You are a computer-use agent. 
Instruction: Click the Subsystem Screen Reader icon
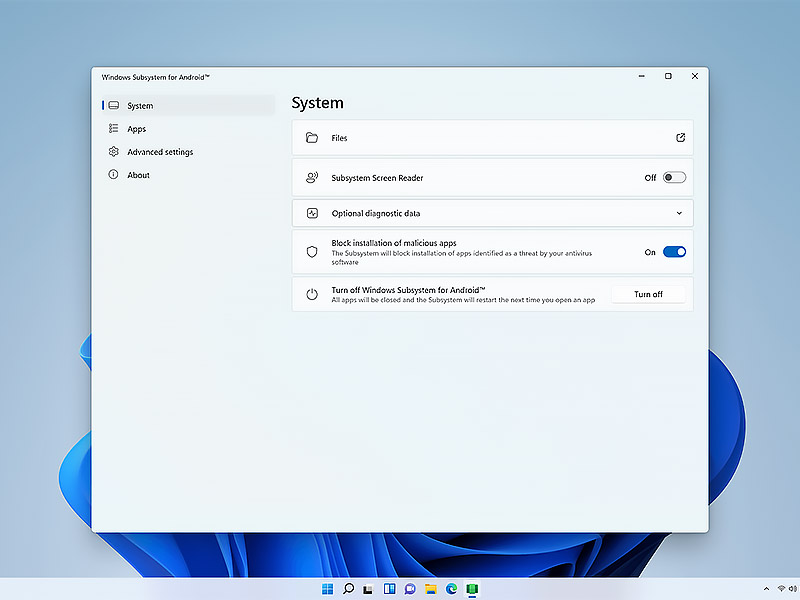point(312,178)
